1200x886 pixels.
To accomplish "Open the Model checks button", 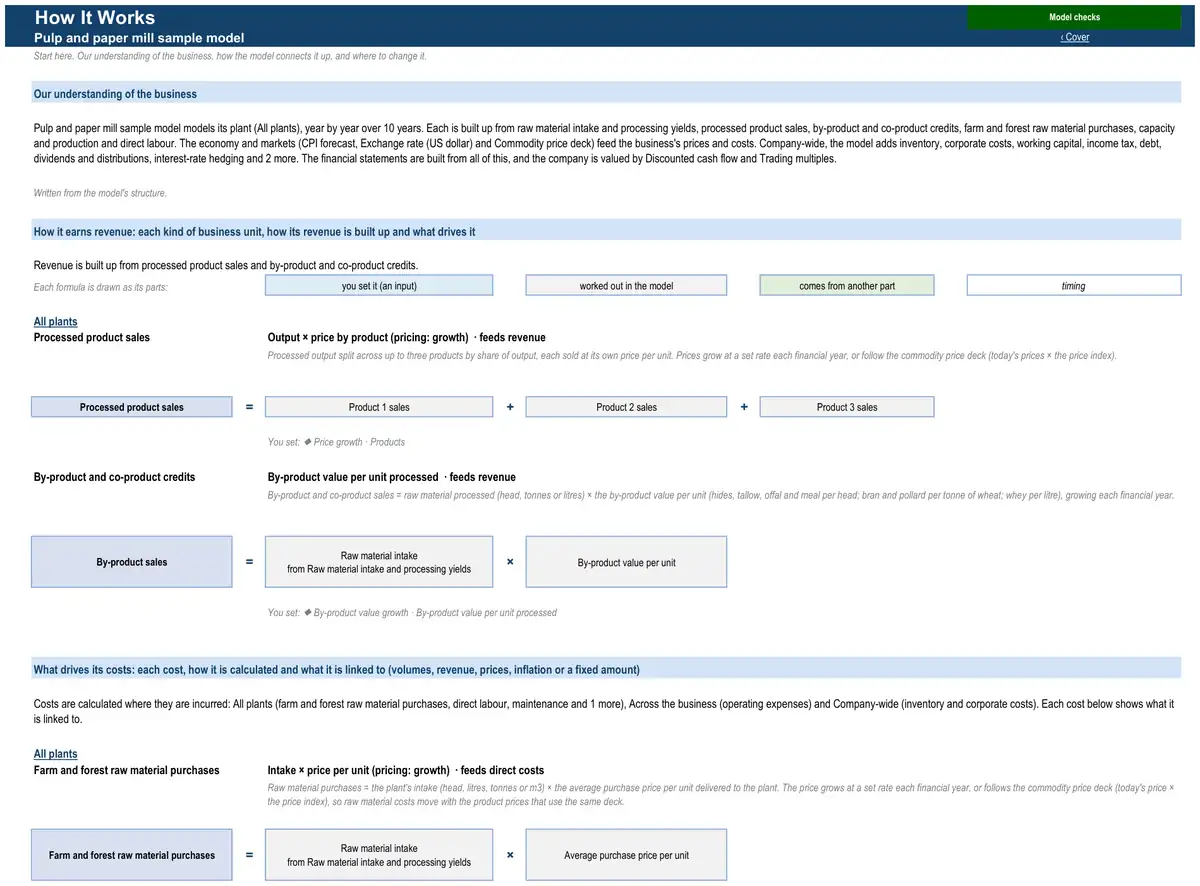I will [x=1074, y=17].
